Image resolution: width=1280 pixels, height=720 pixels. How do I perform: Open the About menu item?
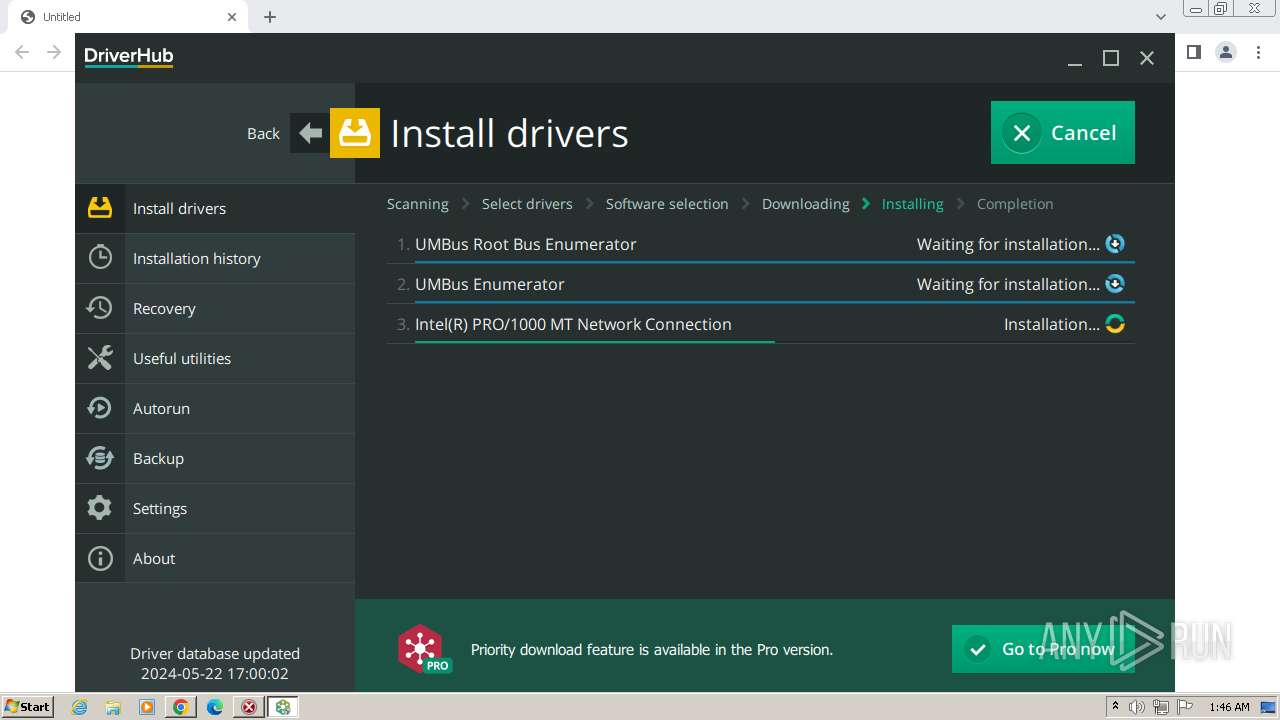215,558
